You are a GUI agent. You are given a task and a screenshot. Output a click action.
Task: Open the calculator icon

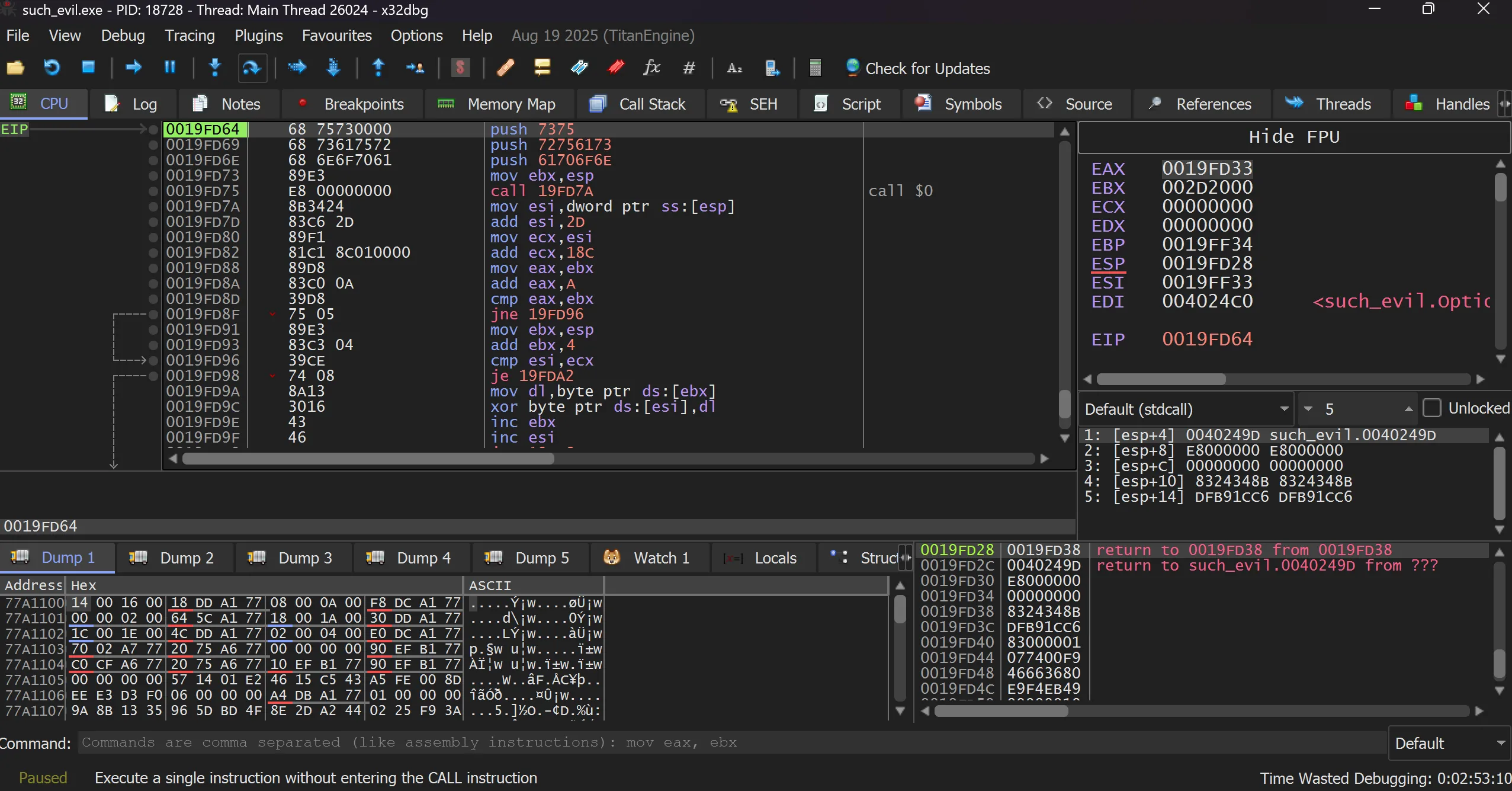click(x=815, y=68)
